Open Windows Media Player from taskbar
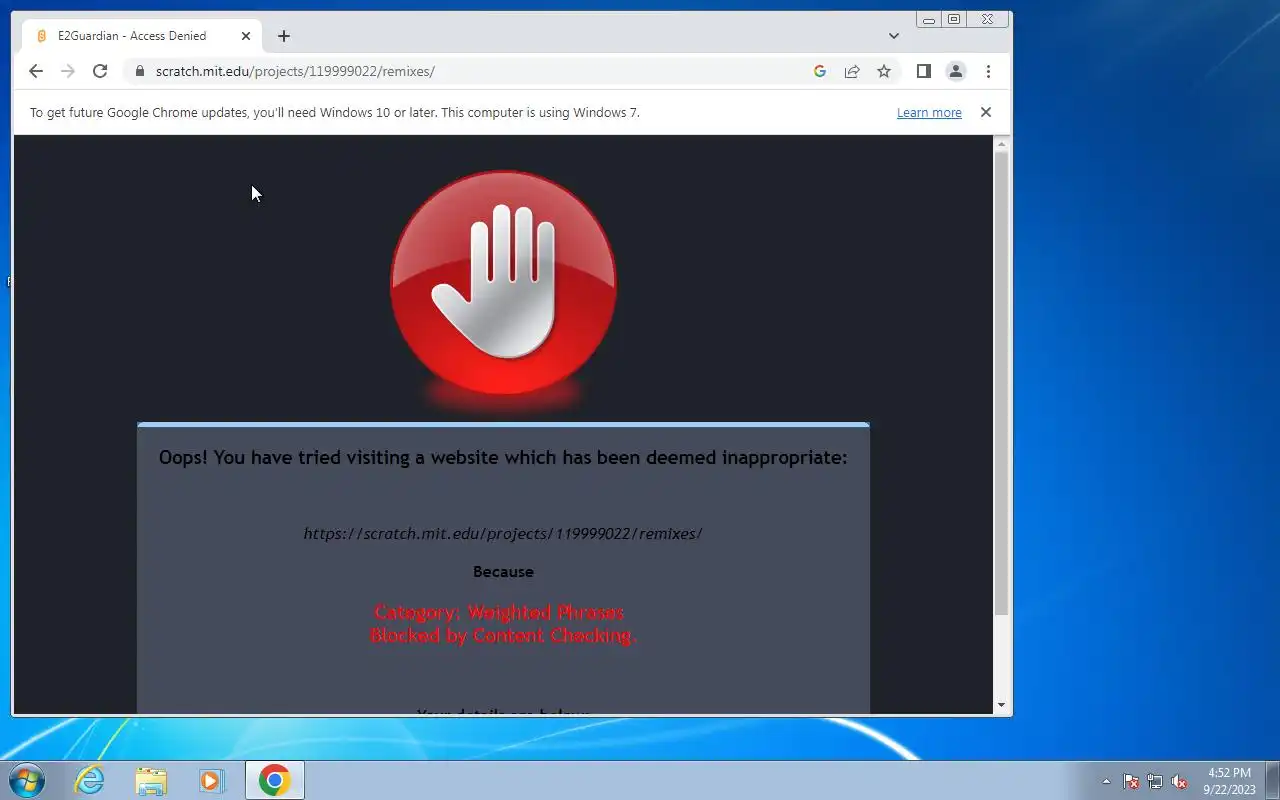This screenshot has height=800, width=1280. coord(212,780)
